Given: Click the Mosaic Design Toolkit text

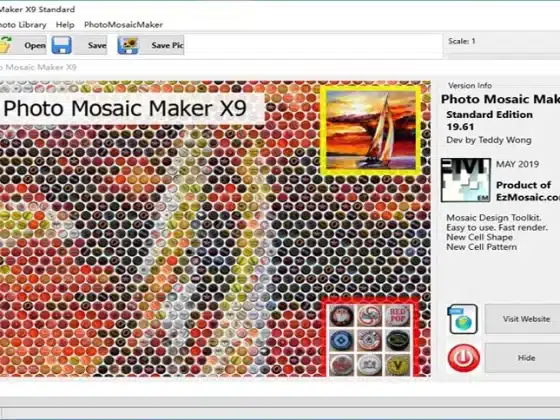Looking at the screenshot, I should pyautogui.click(x=494, y=218).
